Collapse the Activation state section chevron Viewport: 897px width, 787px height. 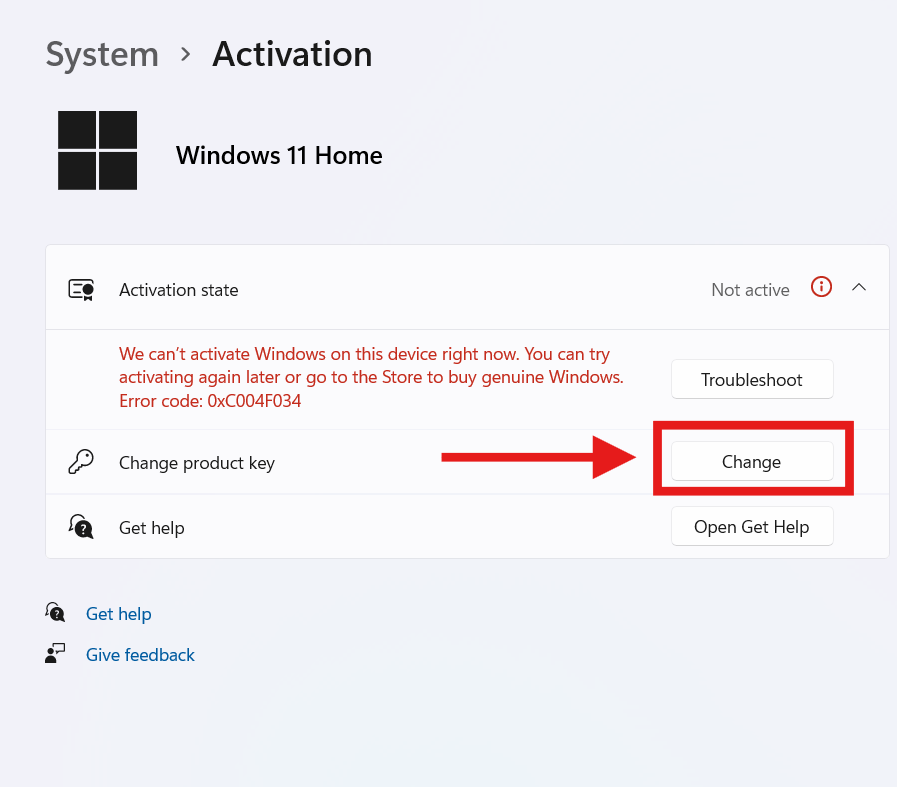[x=859, y=287]
